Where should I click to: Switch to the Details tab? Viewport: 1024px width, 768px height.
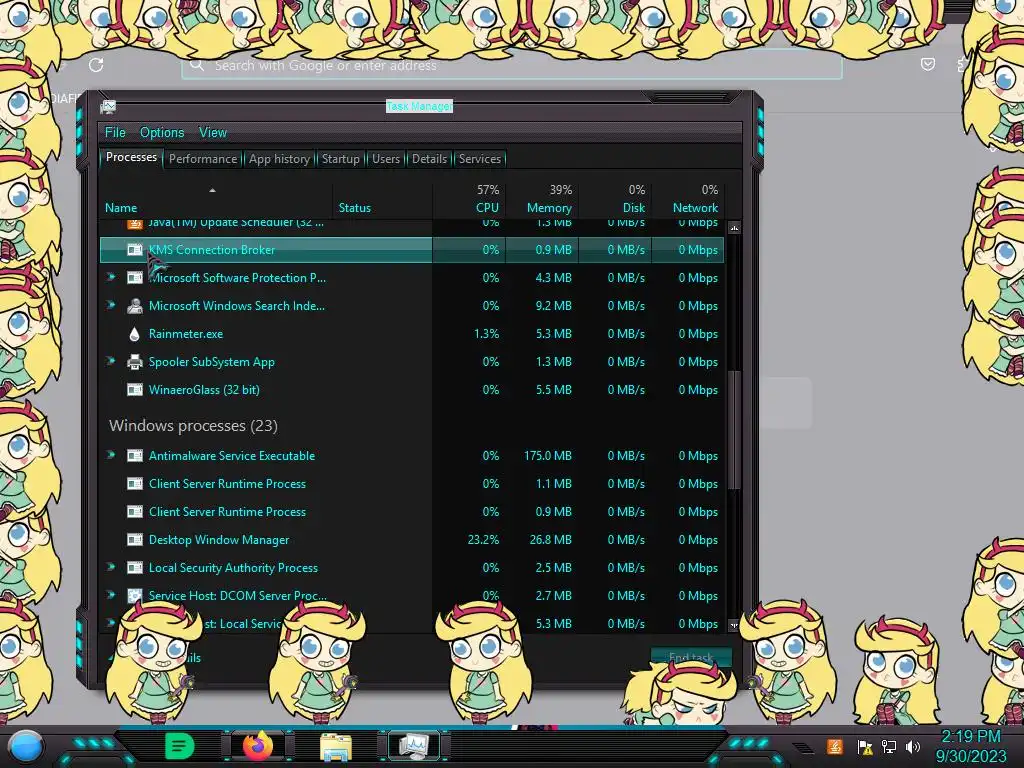coord(429,159)
